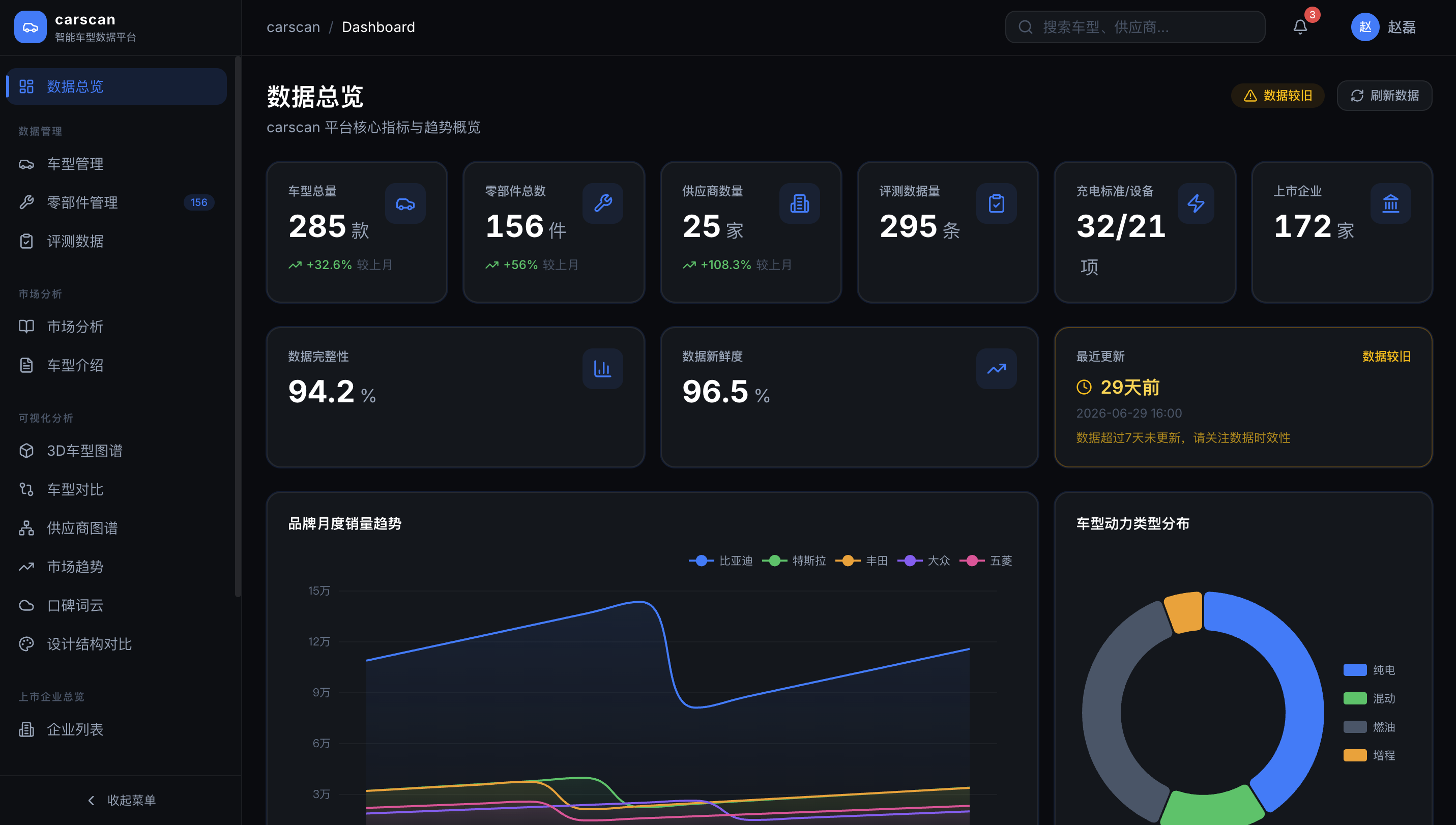1456x825 pixels.
Task: Toggle 纯电 in the donut legend
Action: click(1368, 670)
